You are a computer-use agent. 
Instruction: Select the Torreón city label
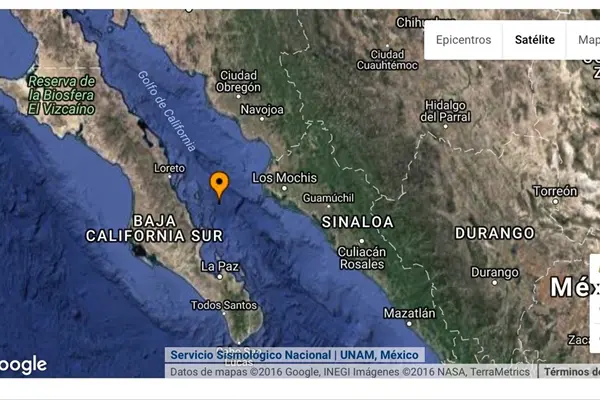[x=554, y=190]
